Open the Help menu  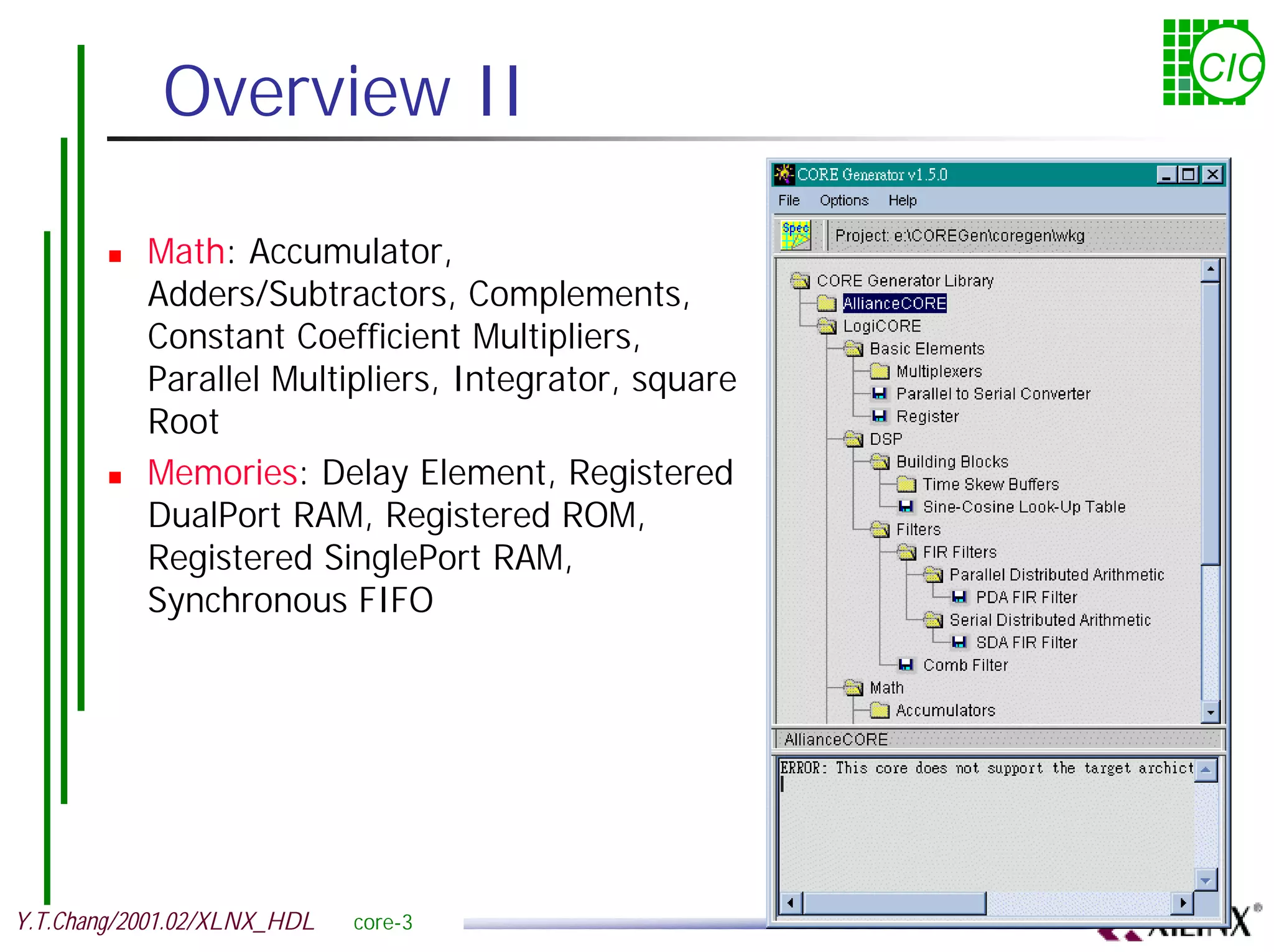pyautogui.click(x=902, y=200)
